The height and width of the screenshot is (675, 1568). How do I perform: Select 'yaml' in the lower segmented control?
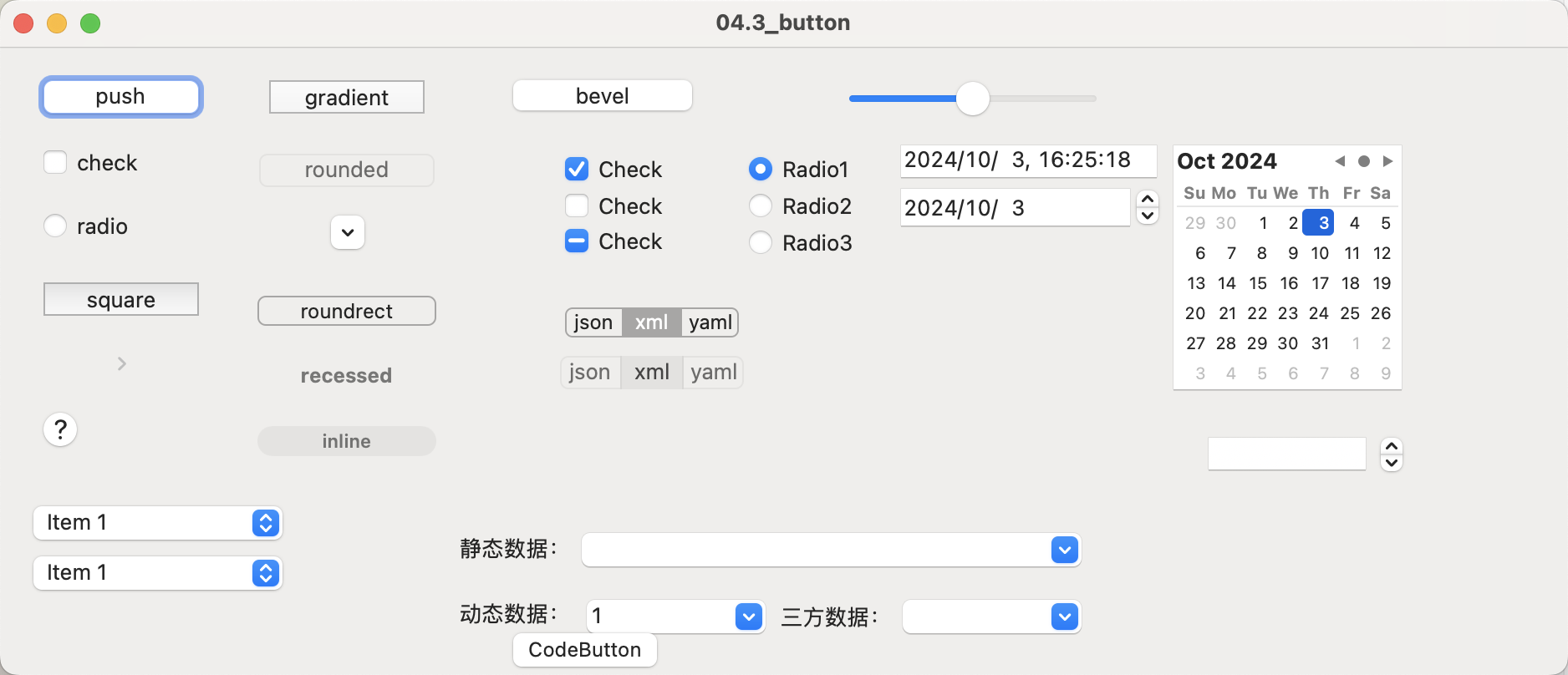[x=714, y=372]
